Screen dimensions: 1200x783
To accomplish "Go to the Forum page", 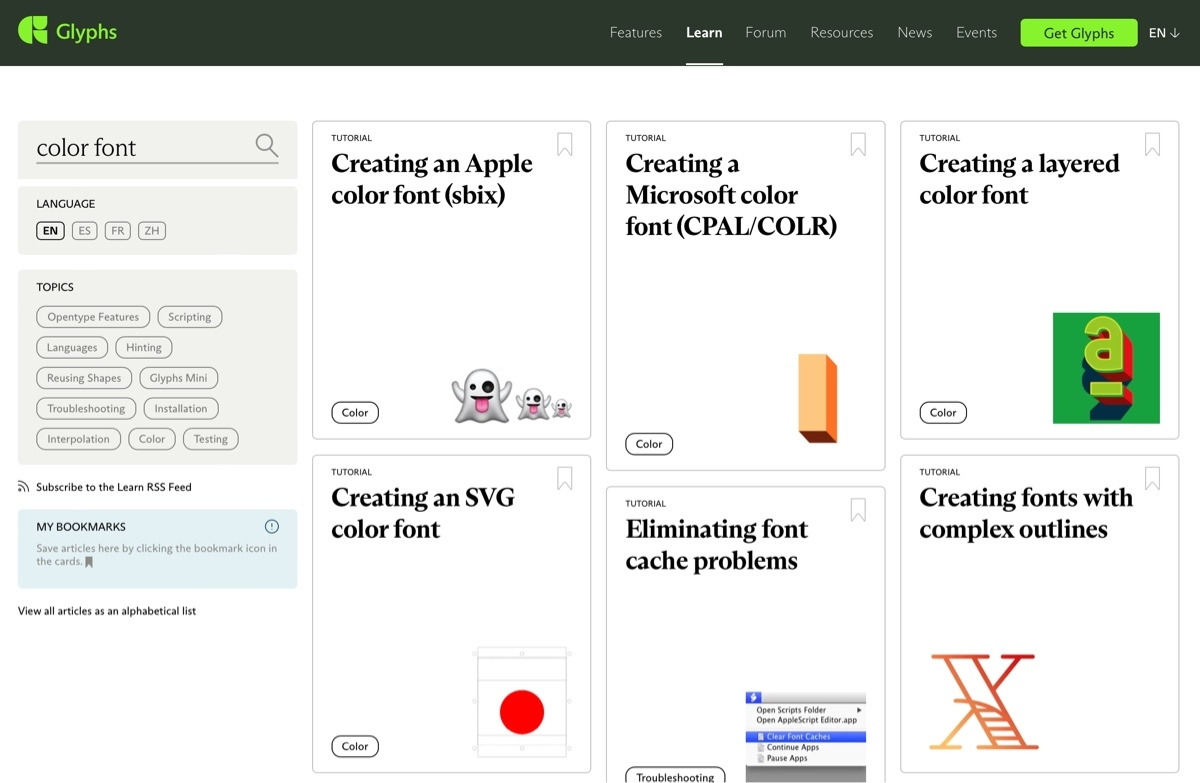I will [766, 33].
